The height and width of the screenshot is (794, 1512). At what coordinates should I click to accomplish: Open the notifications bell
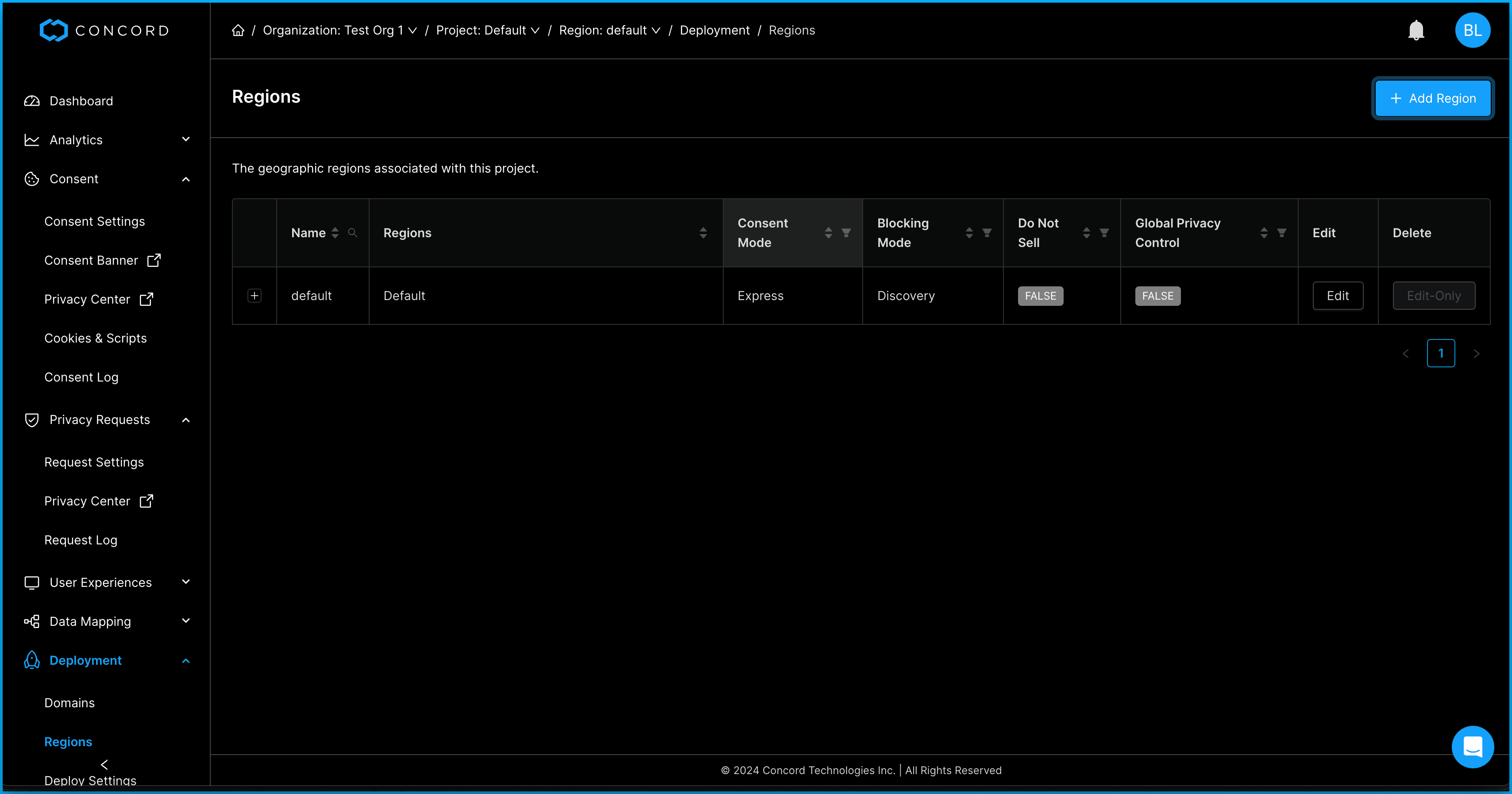(1416, 31)
